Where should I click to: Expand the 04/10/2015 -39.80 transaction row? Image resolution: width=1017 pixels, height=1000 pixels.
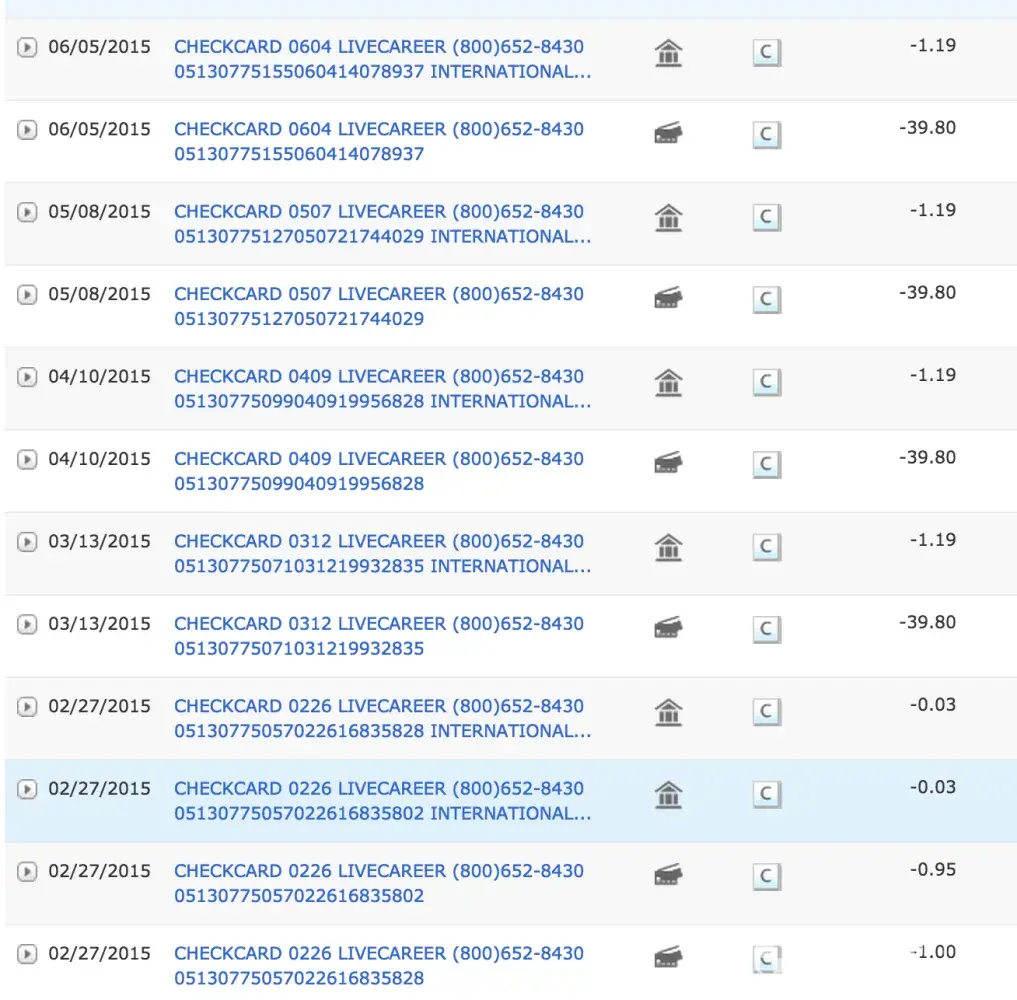[x=27, y=459]
